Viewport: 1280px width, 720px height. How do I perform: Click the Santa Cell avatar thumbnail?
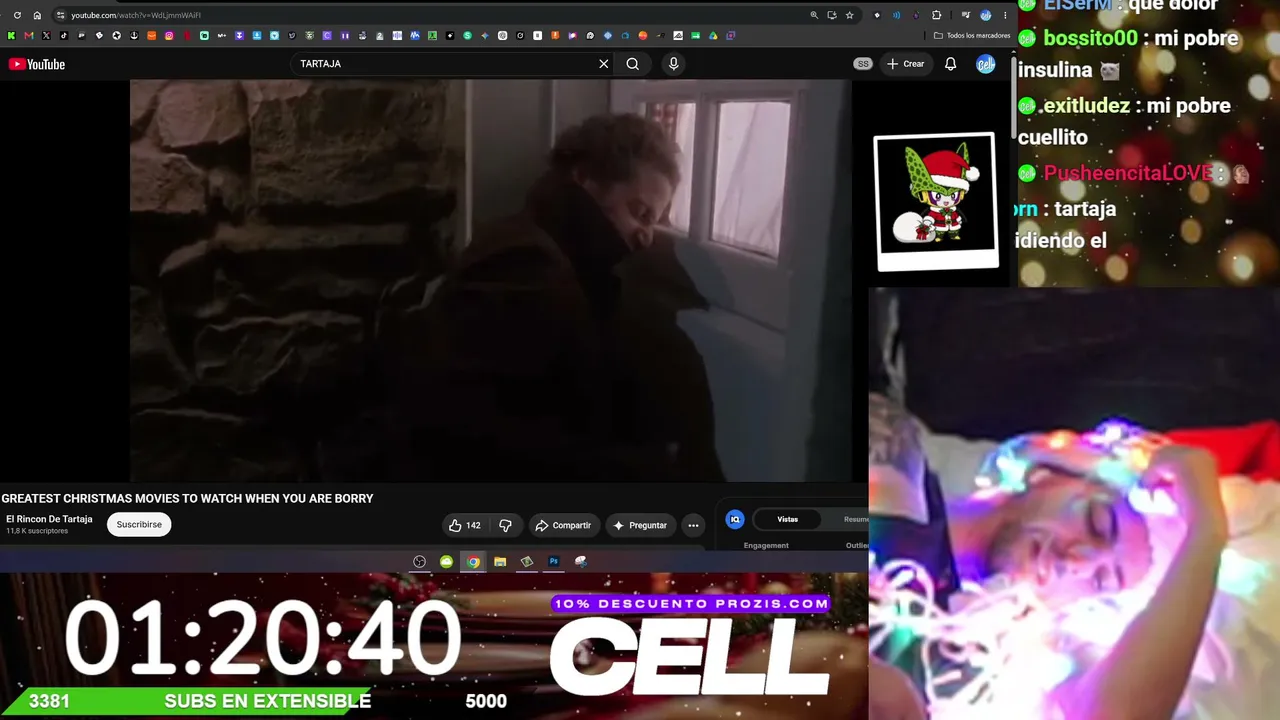coord(936,201)
